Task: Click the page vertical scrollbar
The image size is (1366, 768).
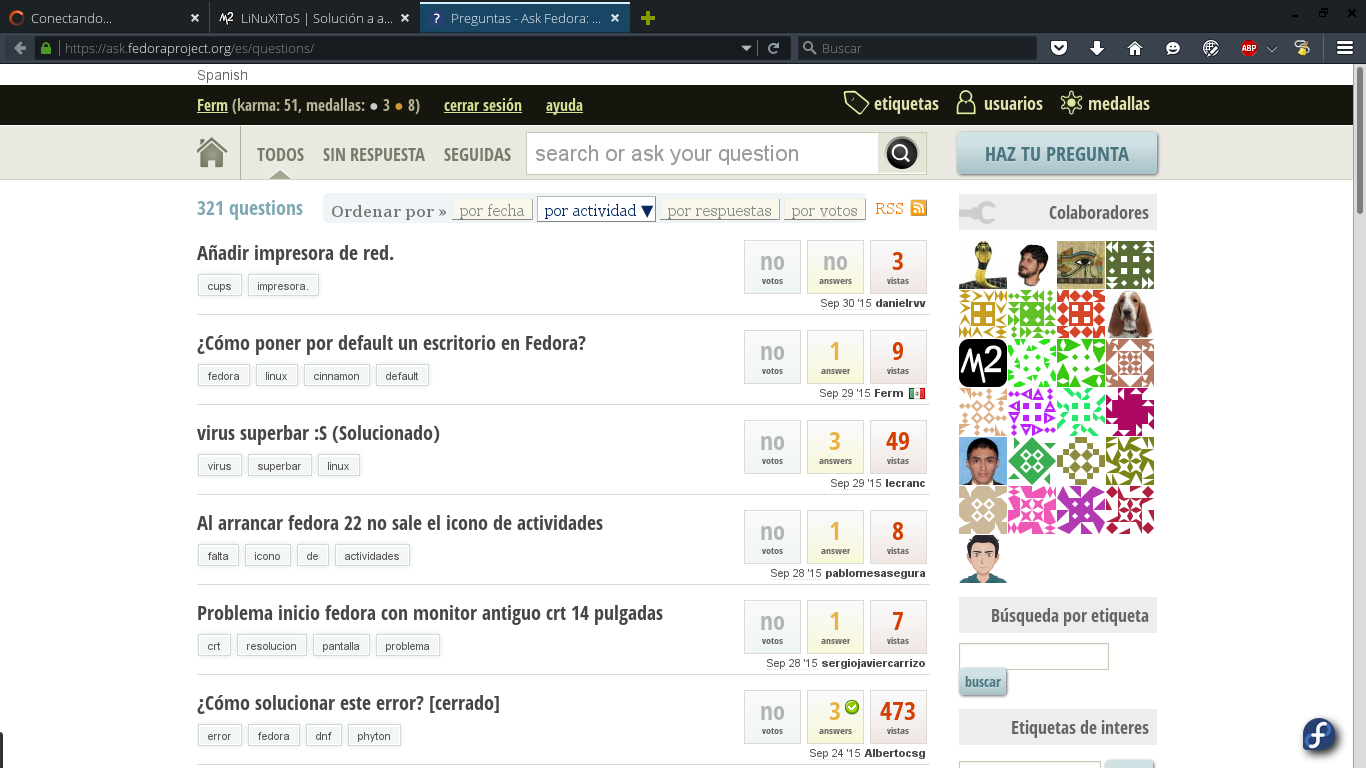Action: pyautogui.click(x=1359, y=140)
